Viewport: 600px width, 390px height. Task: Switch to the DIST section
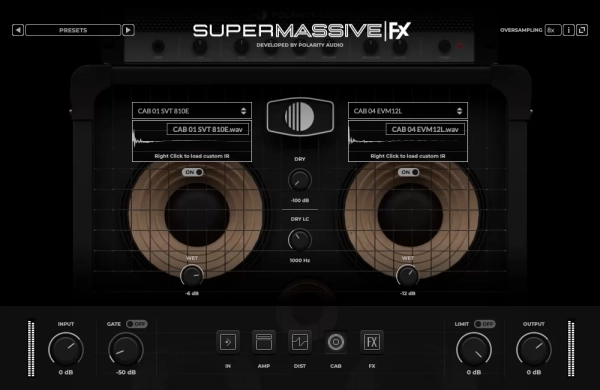point(300,342)
